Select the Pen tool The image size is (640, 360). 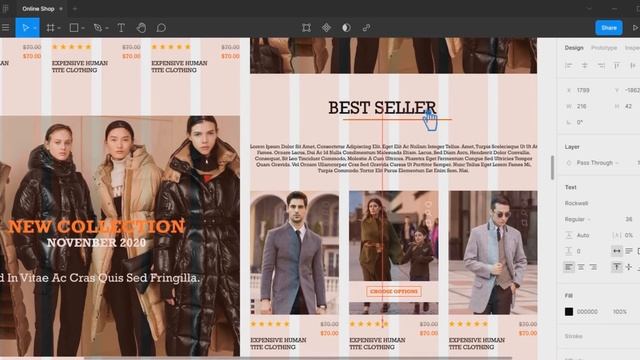(98, 28)
